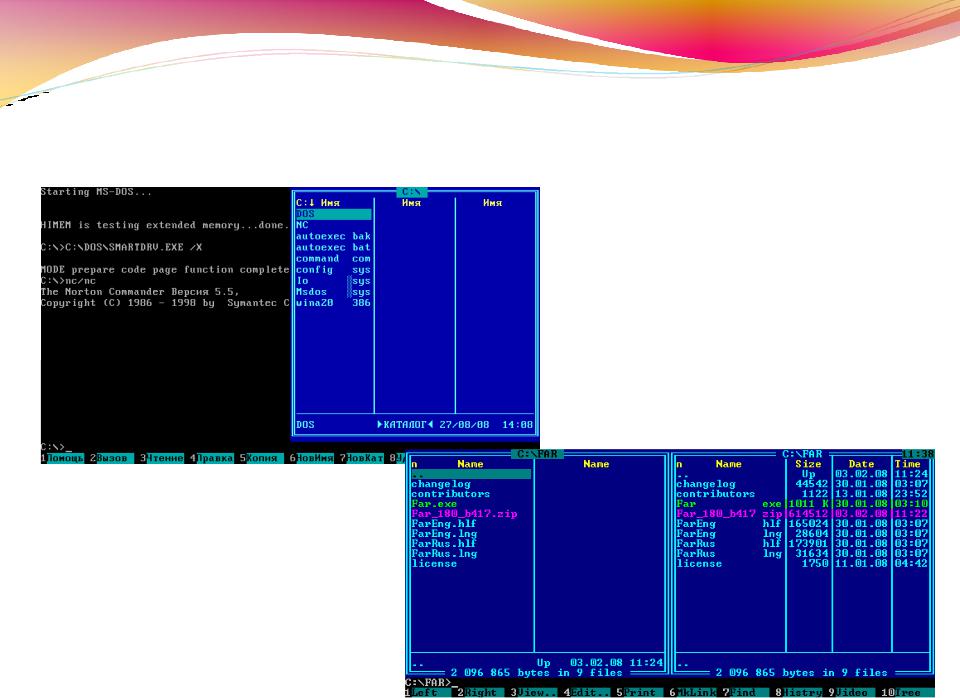Click the 7 НовКат key in Norton Commander
The image size is (960, 698).
pos(361,458)
